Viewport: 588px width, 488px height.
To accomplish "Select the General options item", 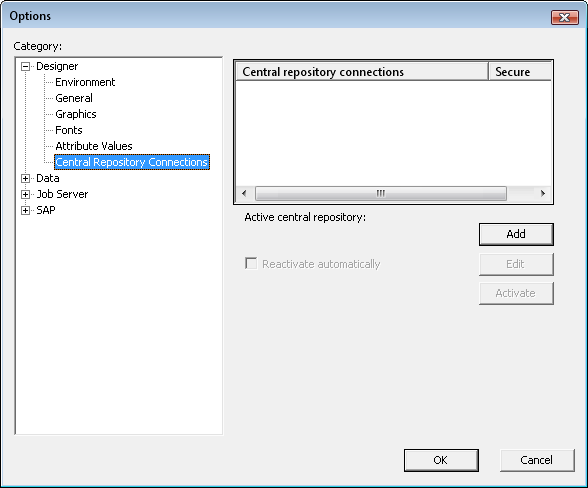I will point(74,98).
